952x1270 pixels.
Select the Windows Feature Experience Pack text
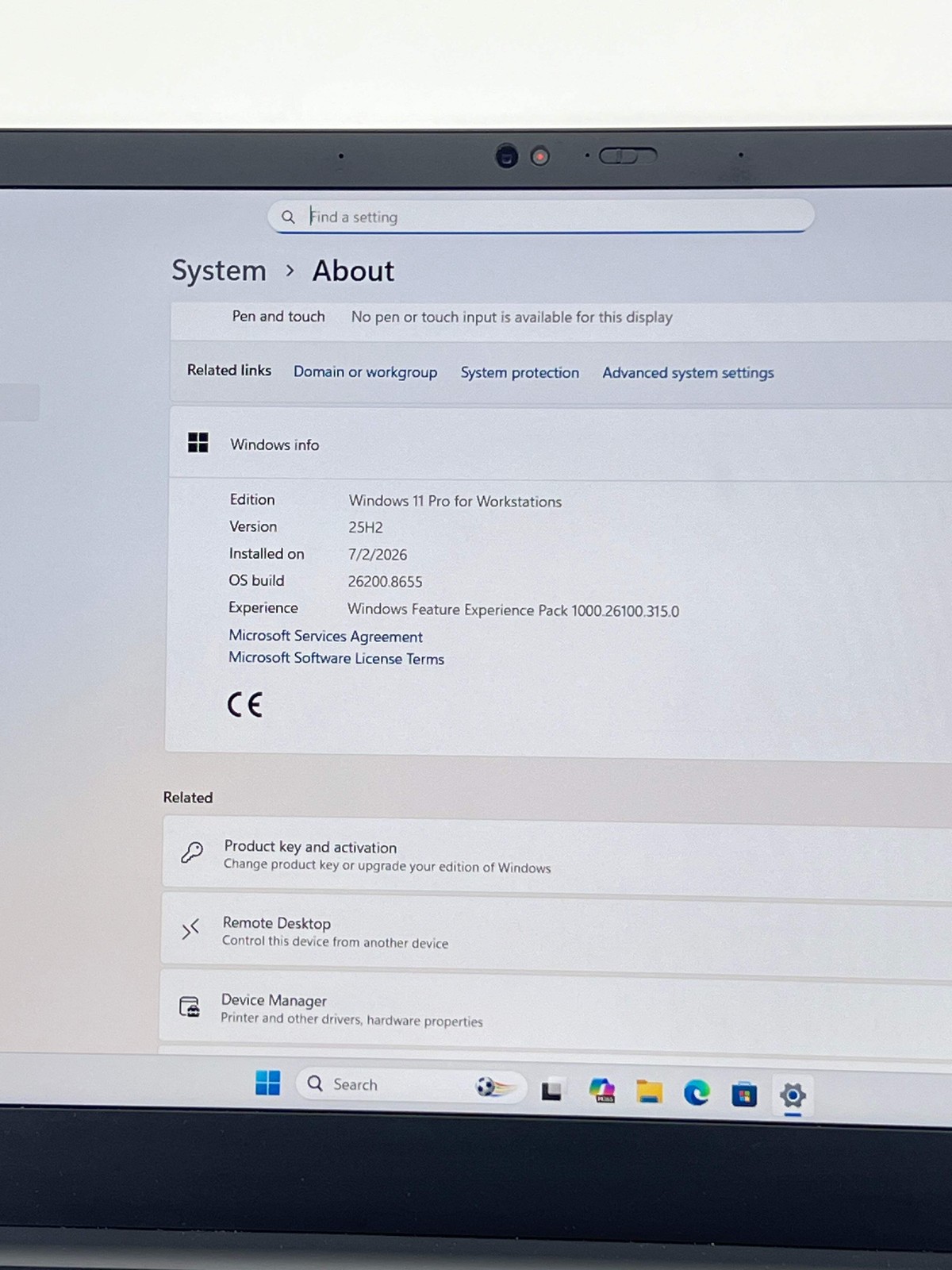coord(513,610)
